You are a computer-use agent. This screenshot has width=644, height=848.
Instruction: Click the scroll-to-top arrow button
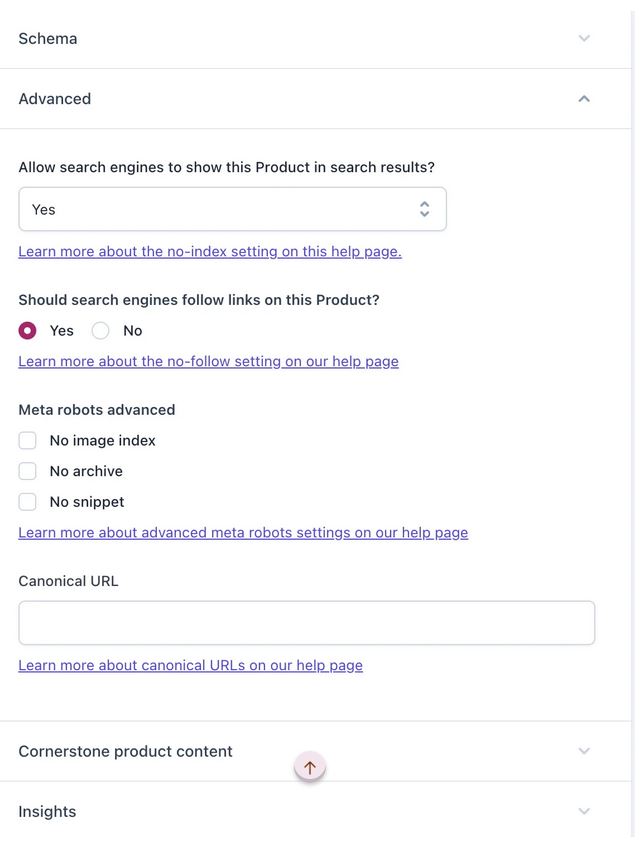click(x=310, y=767)
